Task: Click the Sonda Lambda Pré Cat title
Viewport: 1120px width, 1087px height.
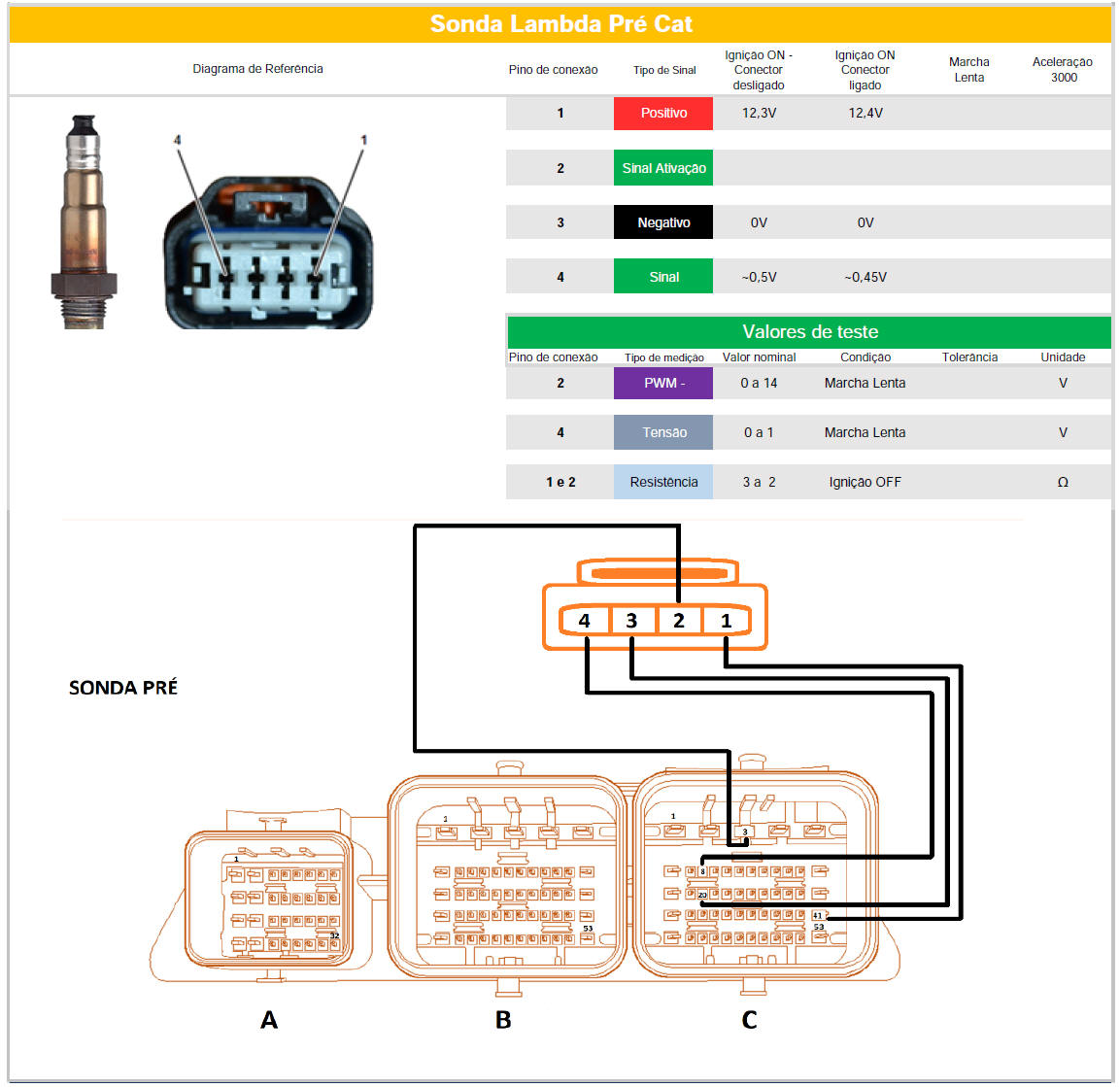Action: point(560,24)
